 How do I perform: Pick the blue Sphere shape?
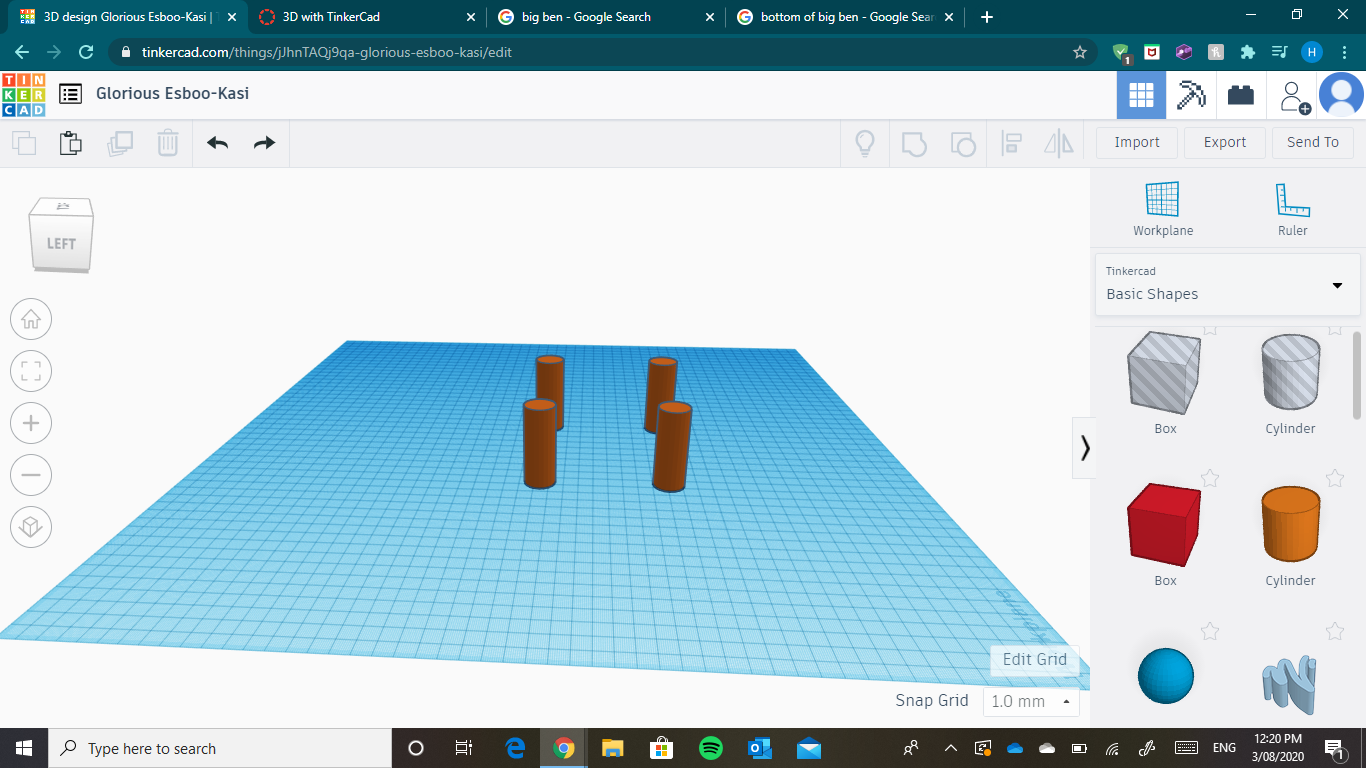point(1166,675)
